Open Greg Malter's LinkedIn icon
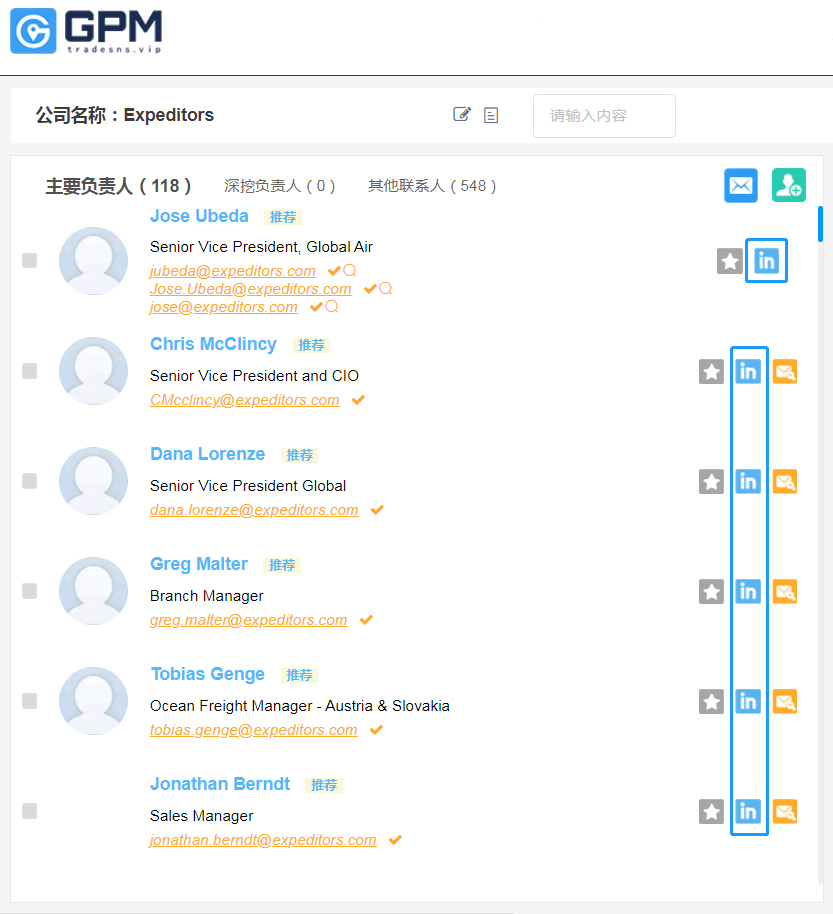Image resolution: width=833 pixels, height=914 pixels. (748, 592)
